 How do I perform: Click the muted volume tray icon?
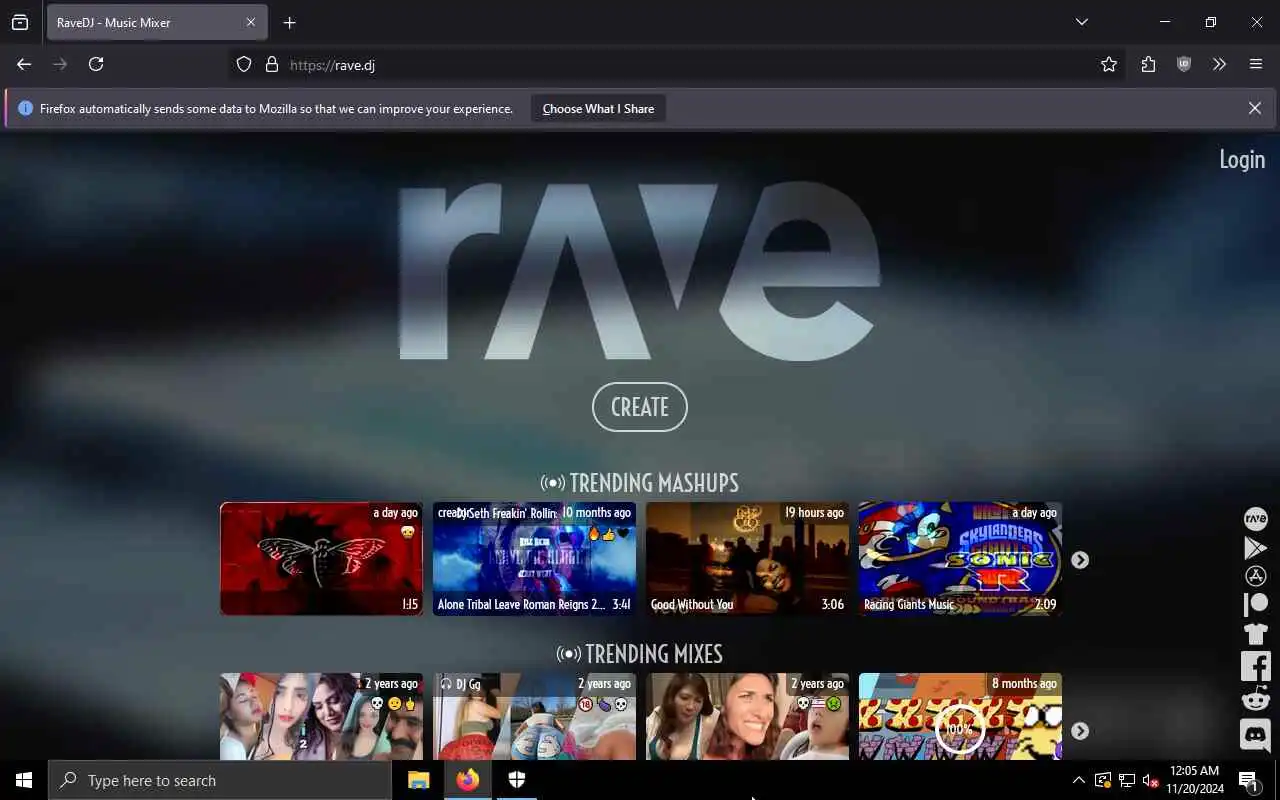pos(1150,780)
